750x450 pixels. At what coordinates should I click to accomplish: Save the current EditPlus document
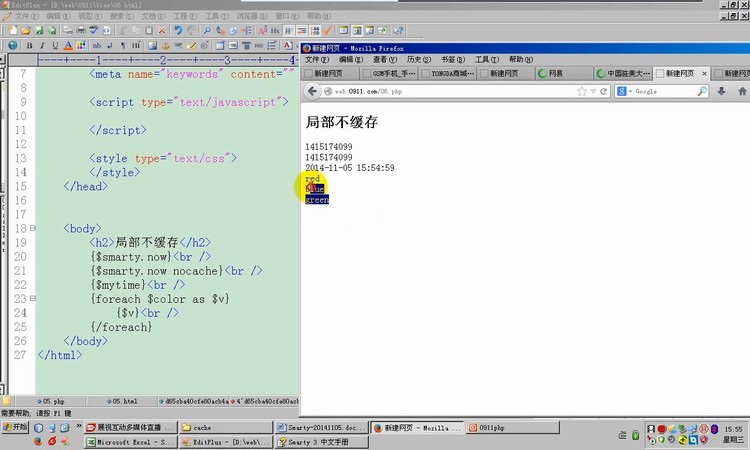[x=39, y=31]
